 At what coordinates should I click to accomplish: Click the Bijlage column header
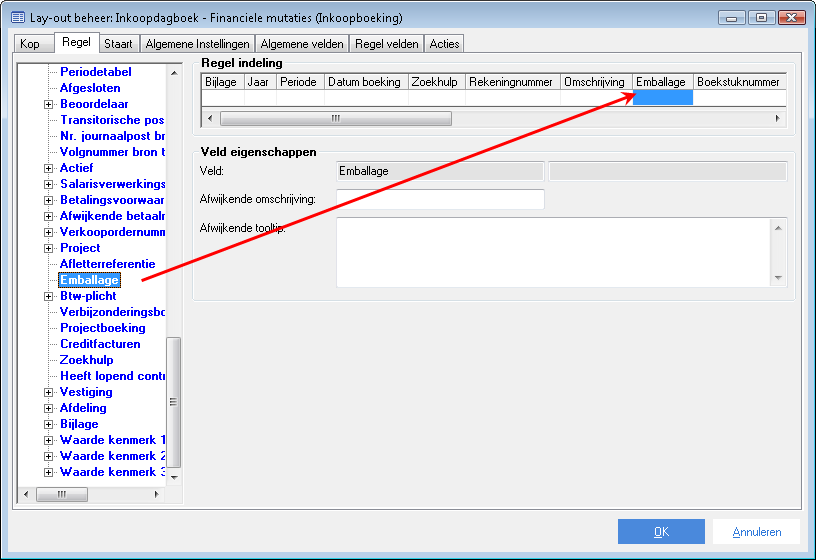click(222, 82)
